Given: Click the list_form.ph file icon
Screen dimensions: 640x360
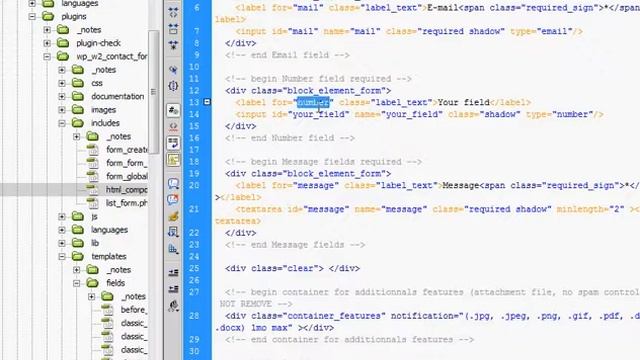Looking at the screenshot, I should coord(93,202).
